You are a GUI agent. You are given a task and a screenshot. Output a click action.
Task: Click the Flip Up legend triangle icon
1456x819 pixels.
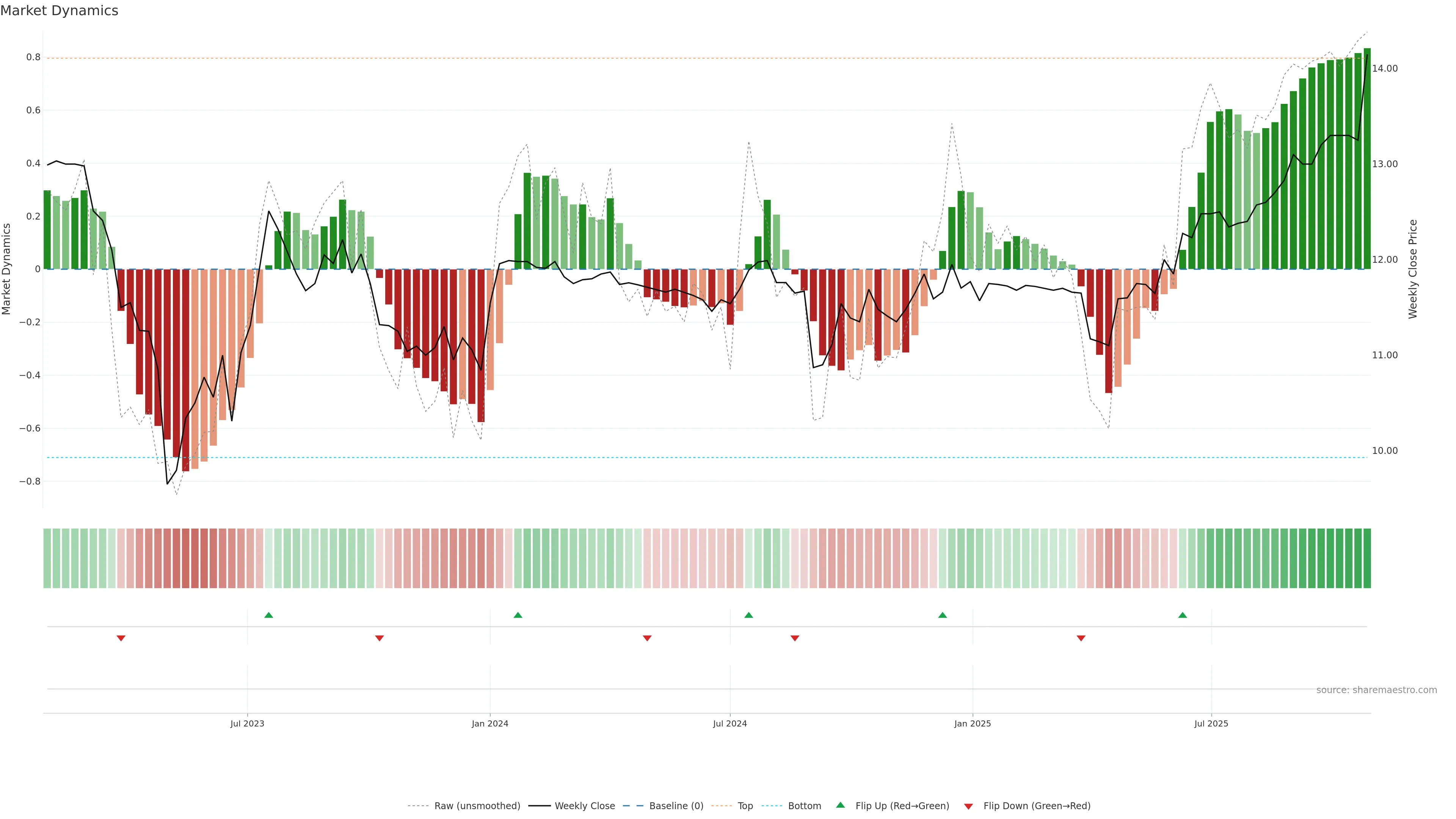[840, 805]
